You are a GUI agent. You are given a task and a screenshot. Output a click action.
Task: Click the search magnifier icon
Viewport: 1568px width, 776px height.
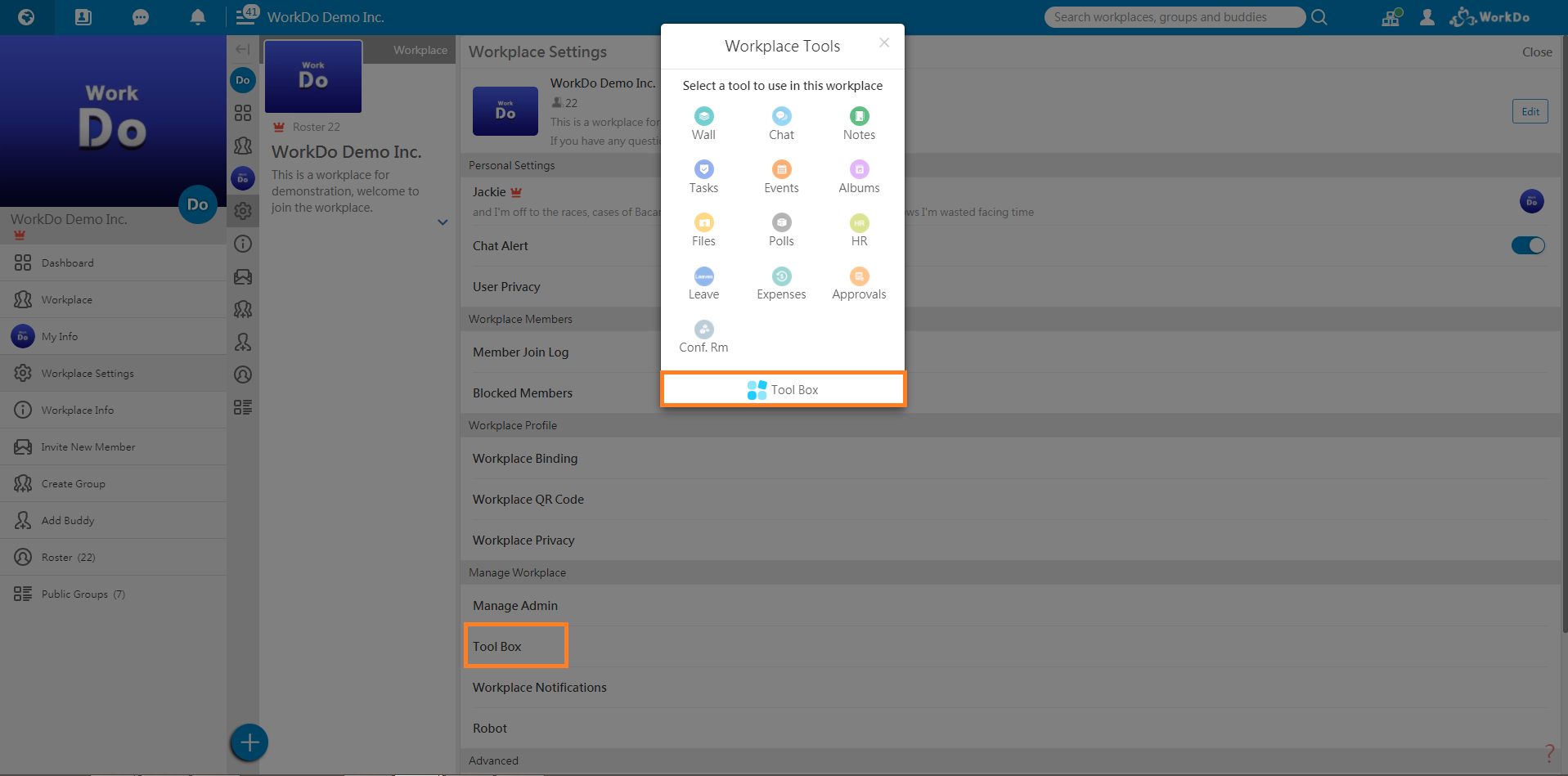tap(1319, 17)
